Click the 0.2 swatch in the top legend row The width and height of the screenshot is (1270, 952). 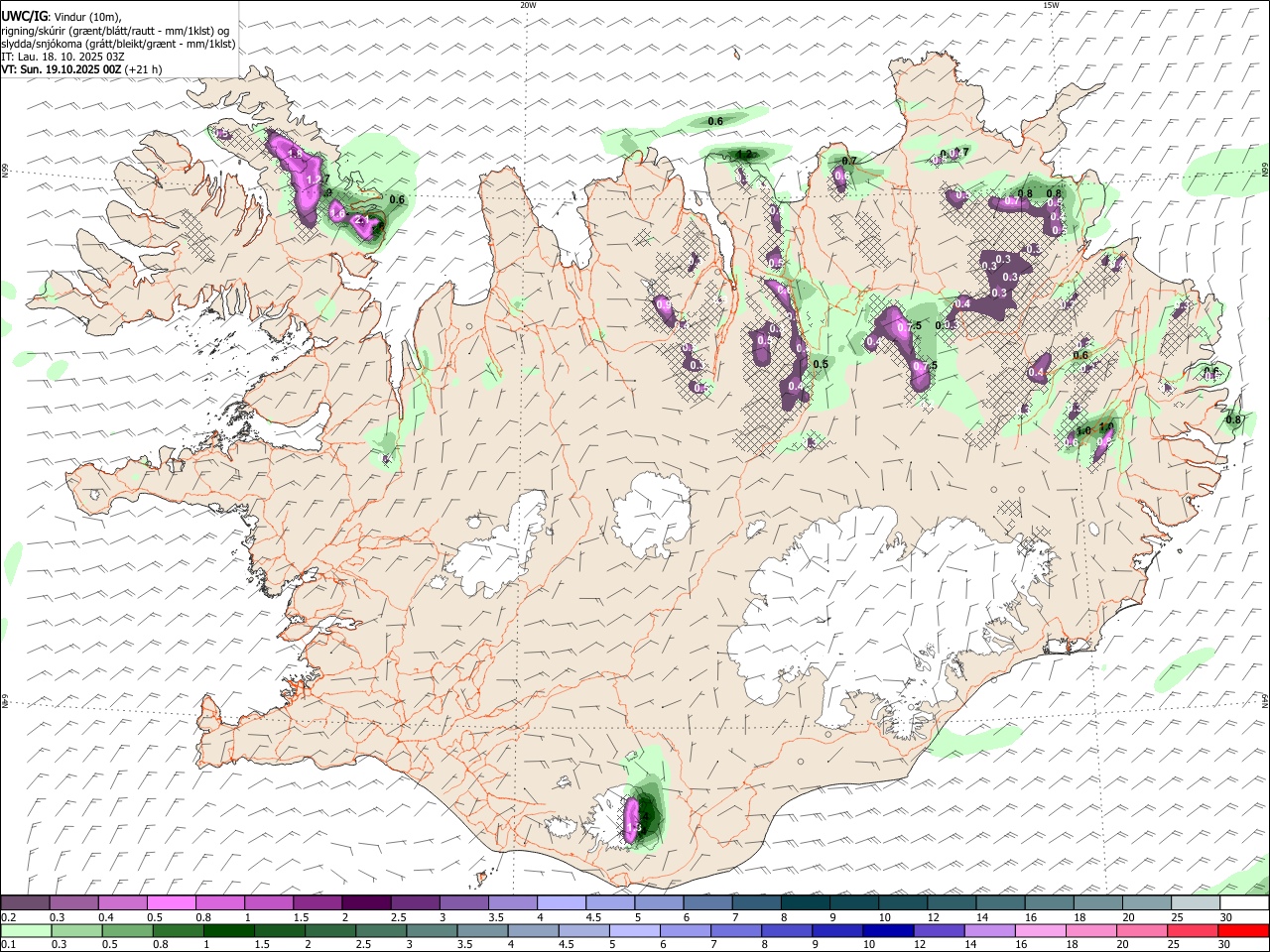26,903
